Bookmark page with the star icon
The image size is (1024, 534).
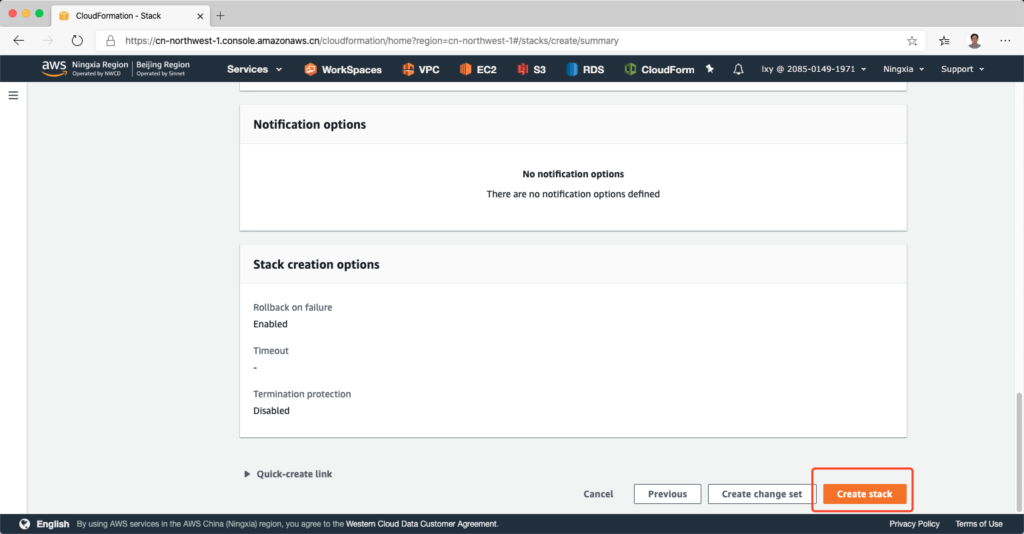912,41
